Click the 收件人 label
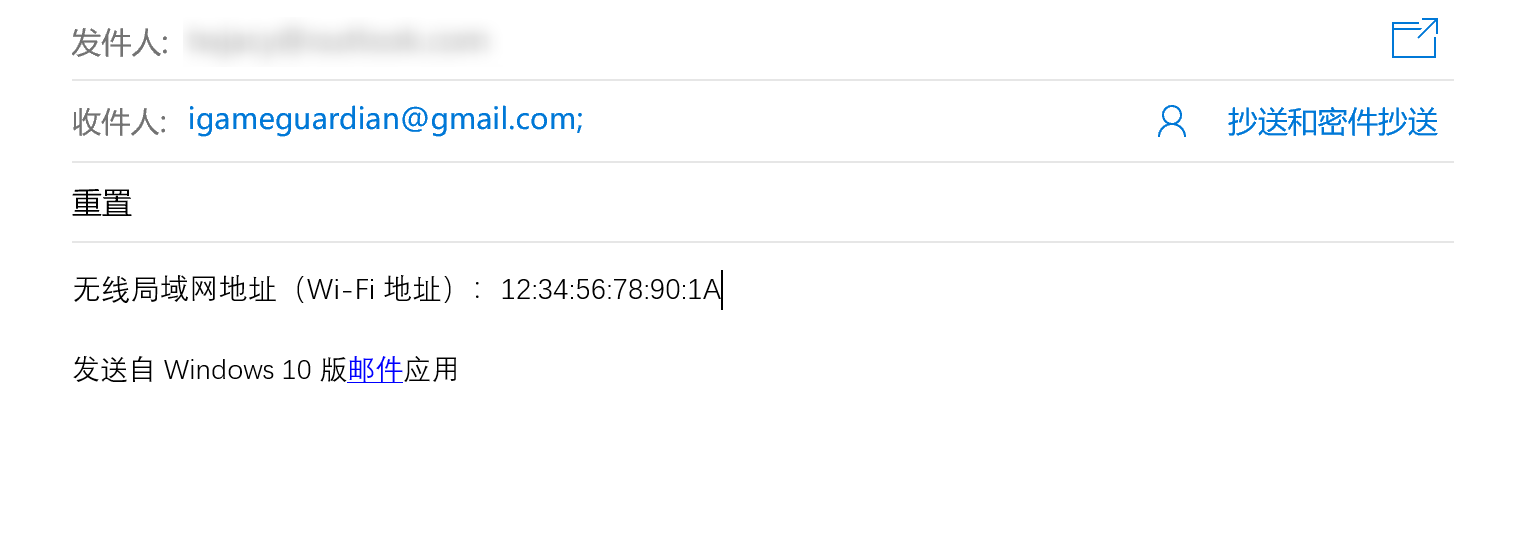Viewport: 1526px width, 538px height. [x=119, y=122]
